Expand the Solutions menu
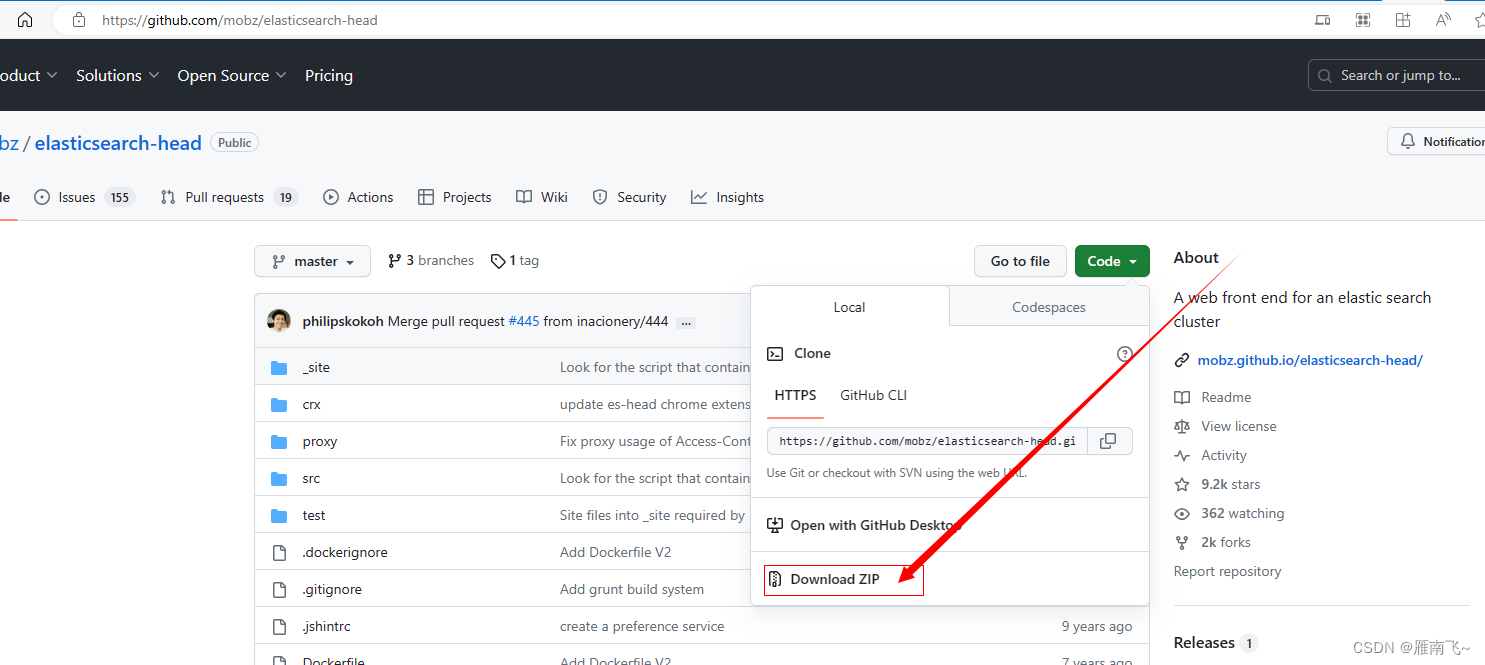Screen dimensions: 1485x665 tap(117, 75)
